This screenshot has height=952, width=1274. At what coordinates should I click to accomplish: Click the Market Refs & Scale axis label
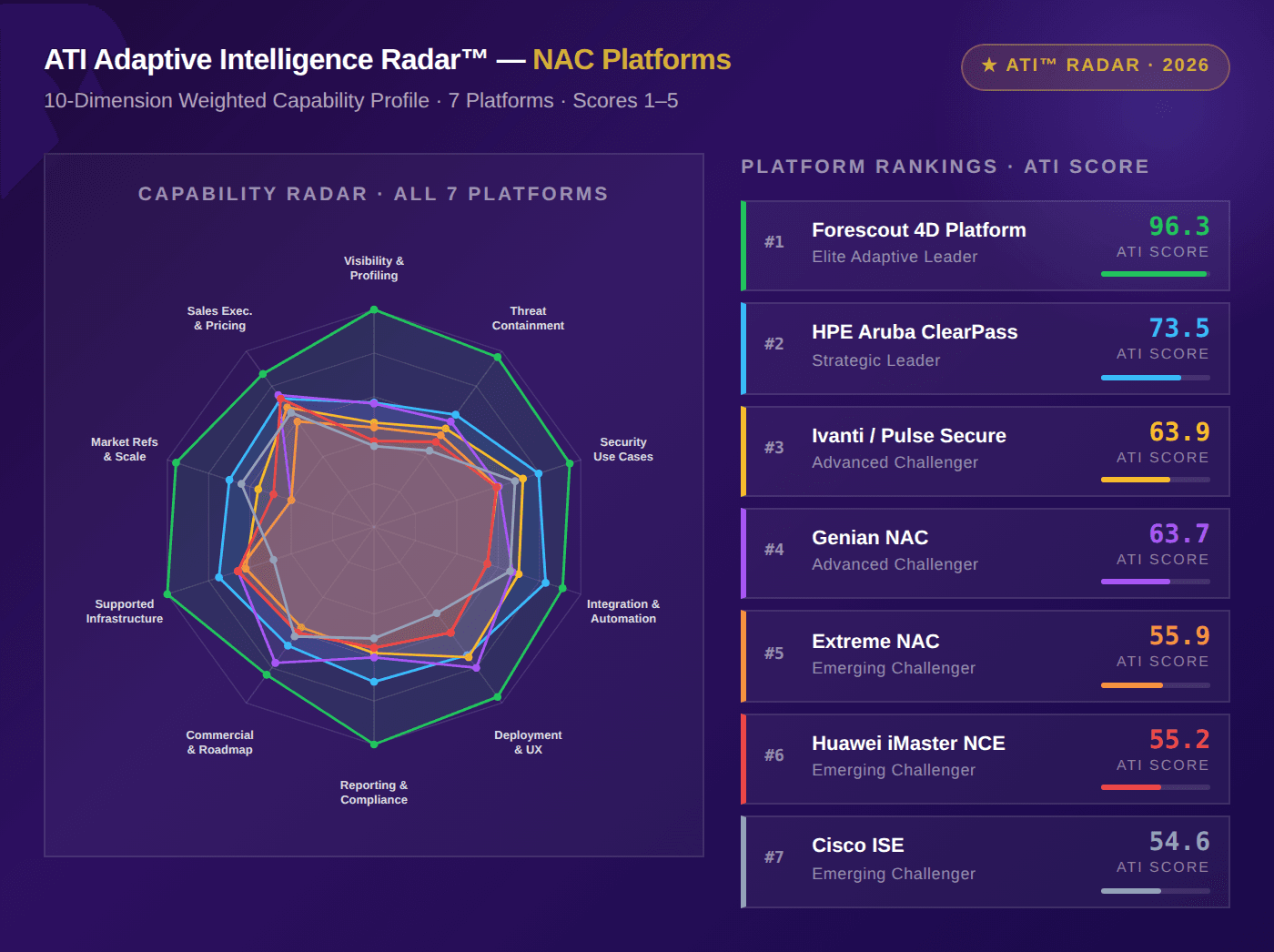pos(125,450)
